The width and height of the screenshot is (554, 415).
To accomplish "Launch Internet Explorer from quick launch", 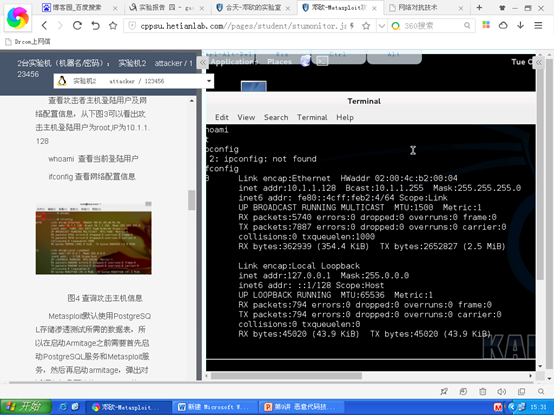I will [x=63, y=407].
